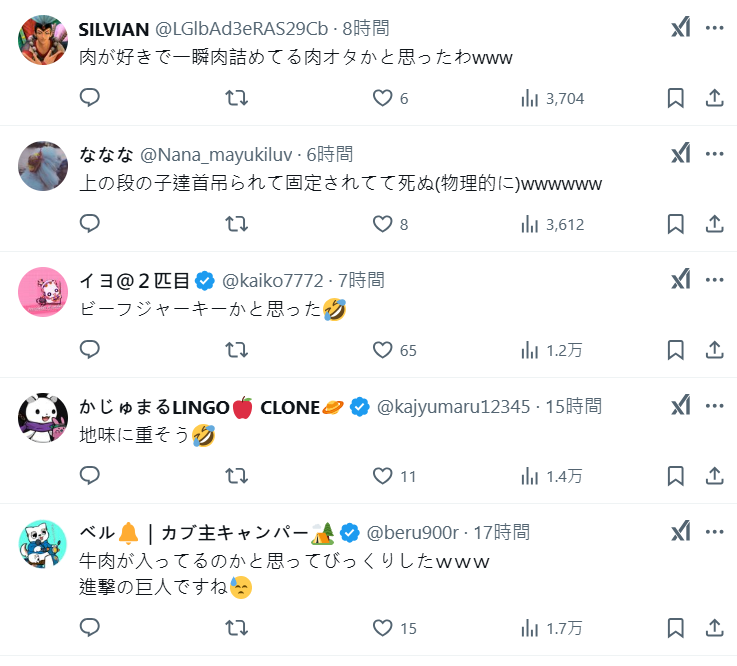This screenshot has width=737, height=666.
Task: Bookmark SILVIAN's post
Action: pos(676,98)
